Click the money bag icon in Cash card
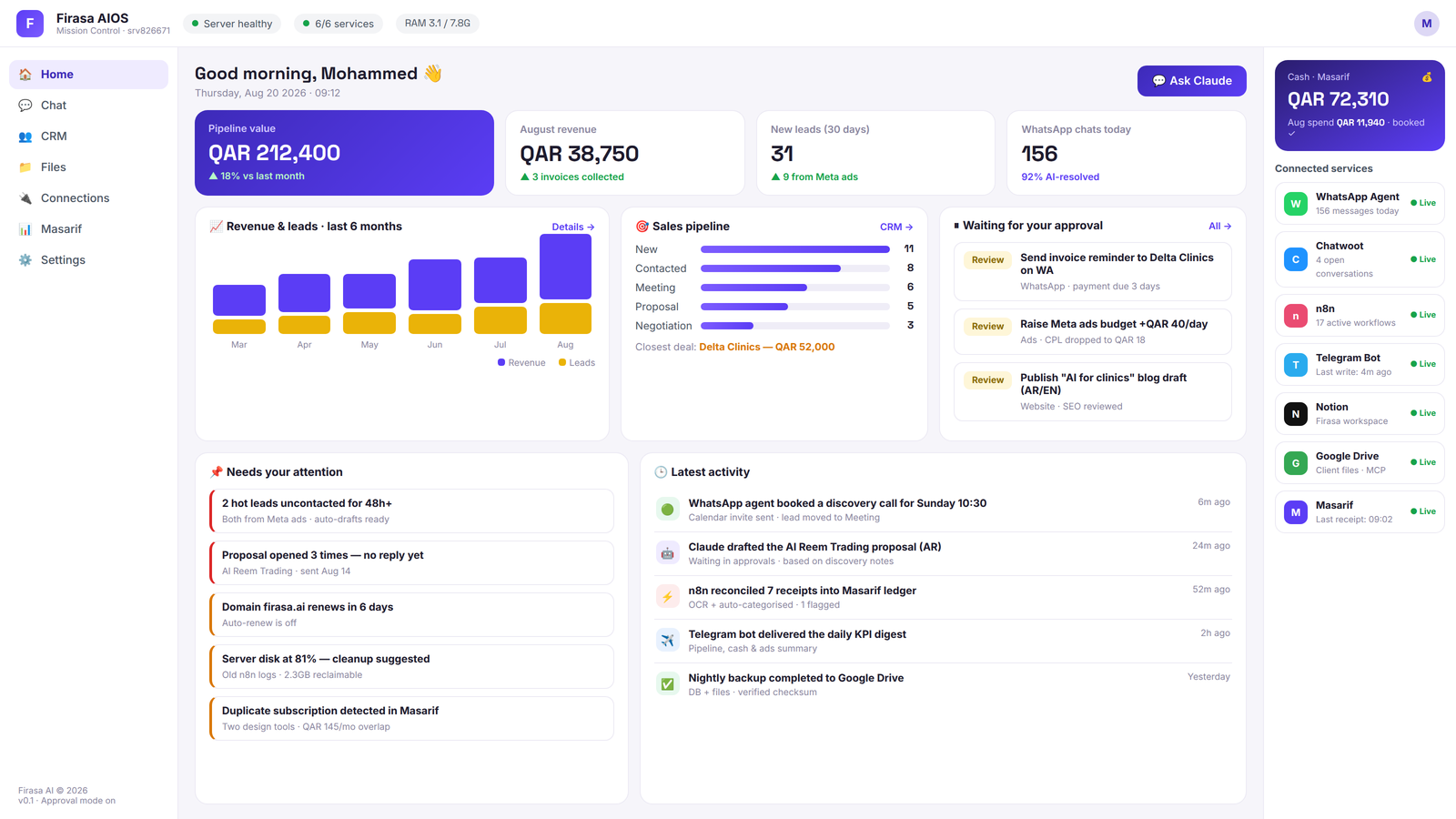Screen dimensions: 1456x819 (1427, 77)
